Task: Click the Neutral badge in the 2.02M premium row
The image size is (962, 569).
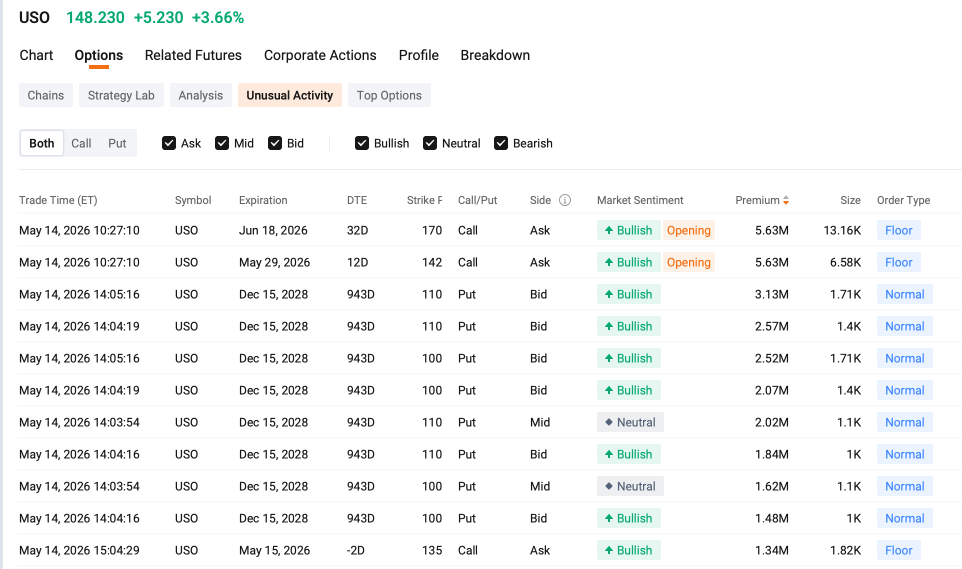Action: pos(630,422)
